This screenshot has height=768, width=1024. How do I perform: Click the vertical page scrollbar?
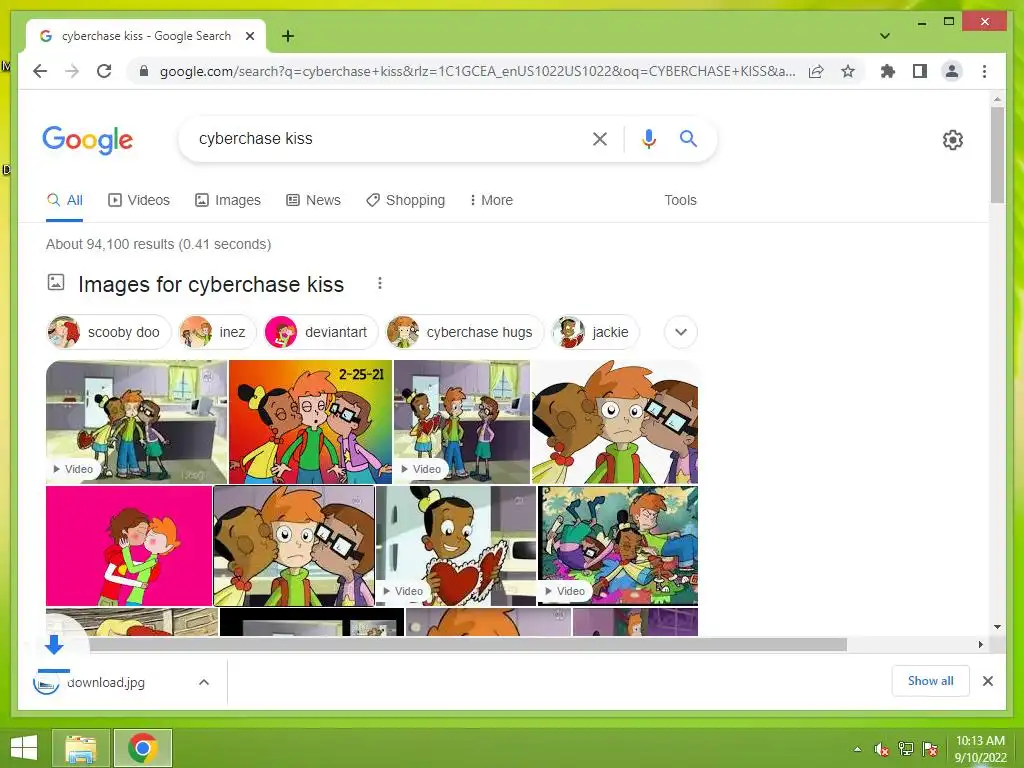997,154
